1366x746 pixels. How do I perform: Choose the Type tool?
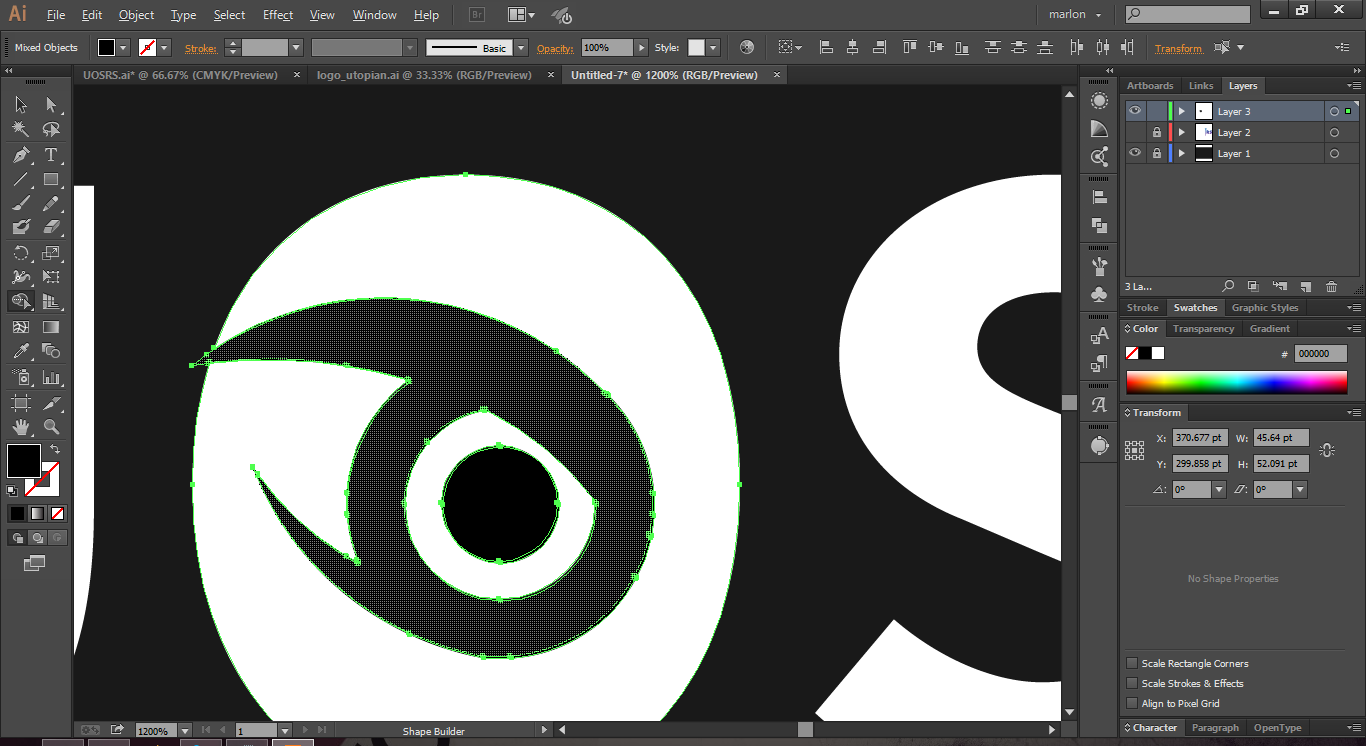coord(51,155)
